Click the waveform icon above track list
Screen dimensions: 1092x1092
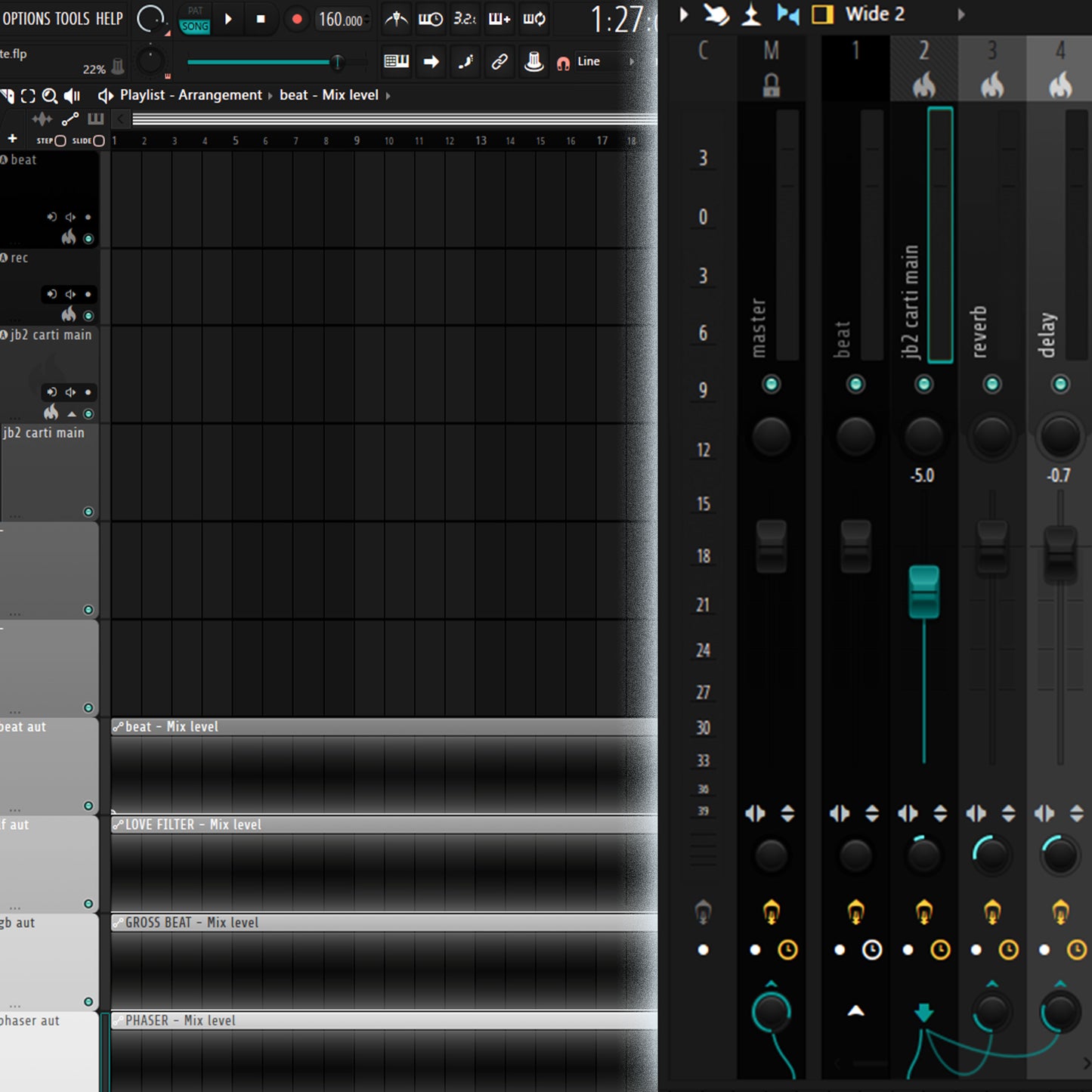[x=42, y=119]
